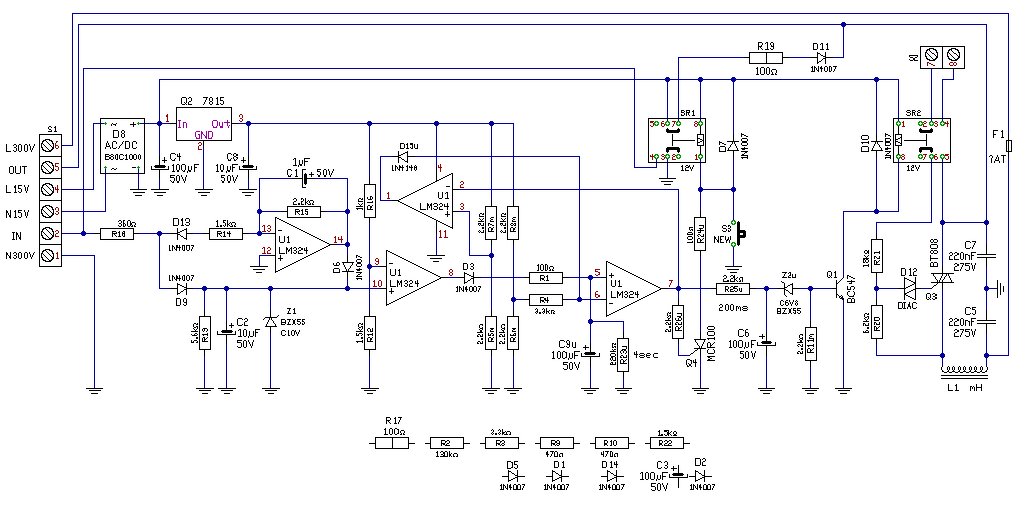The width and height of the screenshot is (1020, 508).
Task: Select capacitor C7 220nF 275V
Action: tap(987, 256)
